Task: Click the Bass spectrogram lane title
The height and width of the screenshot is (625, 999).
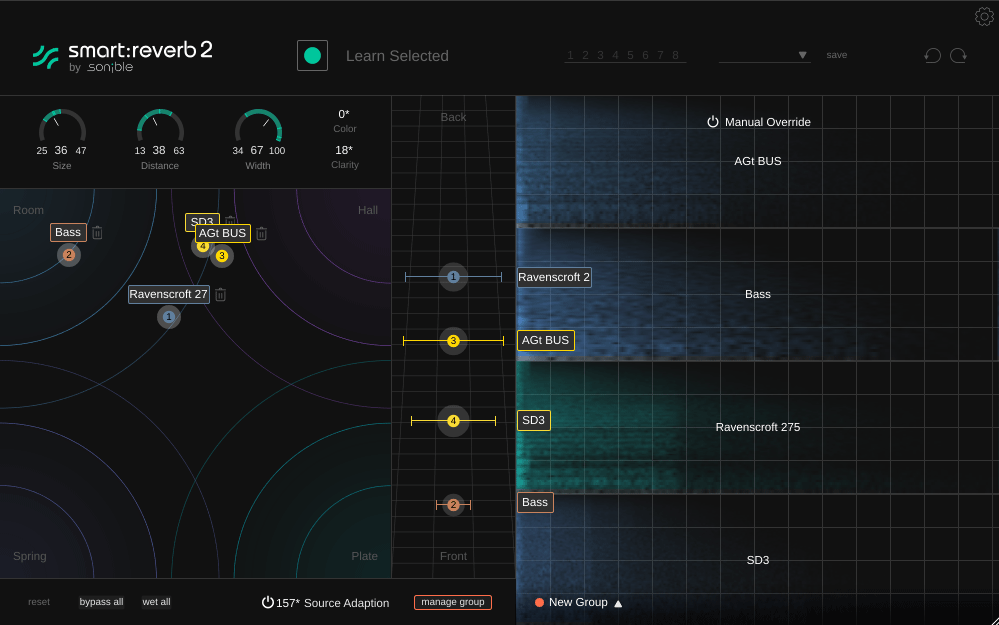Action: coord(758,294)
